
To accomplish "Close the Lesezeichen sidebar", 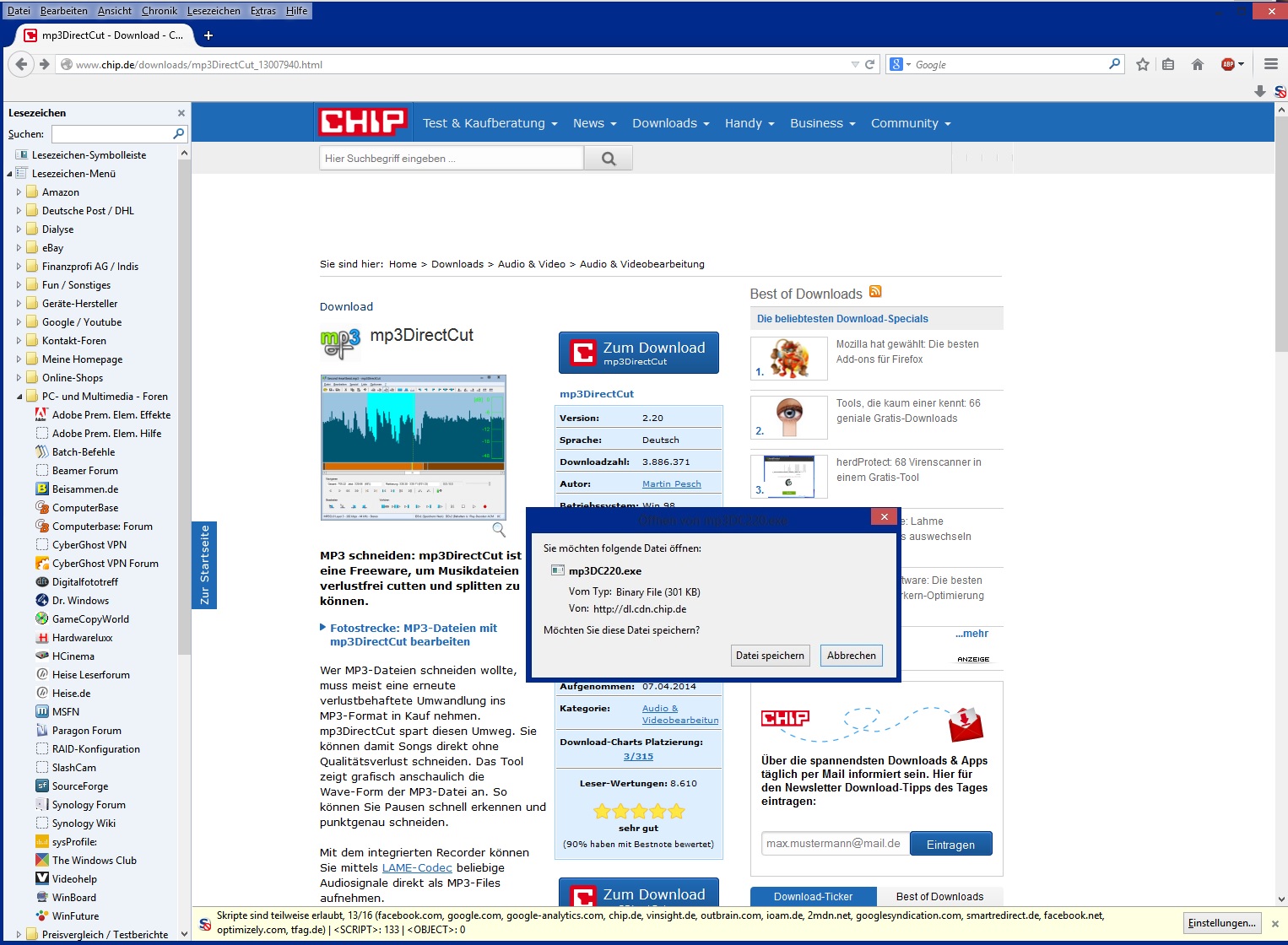I will pyautogui.click(x=181, y=113).
